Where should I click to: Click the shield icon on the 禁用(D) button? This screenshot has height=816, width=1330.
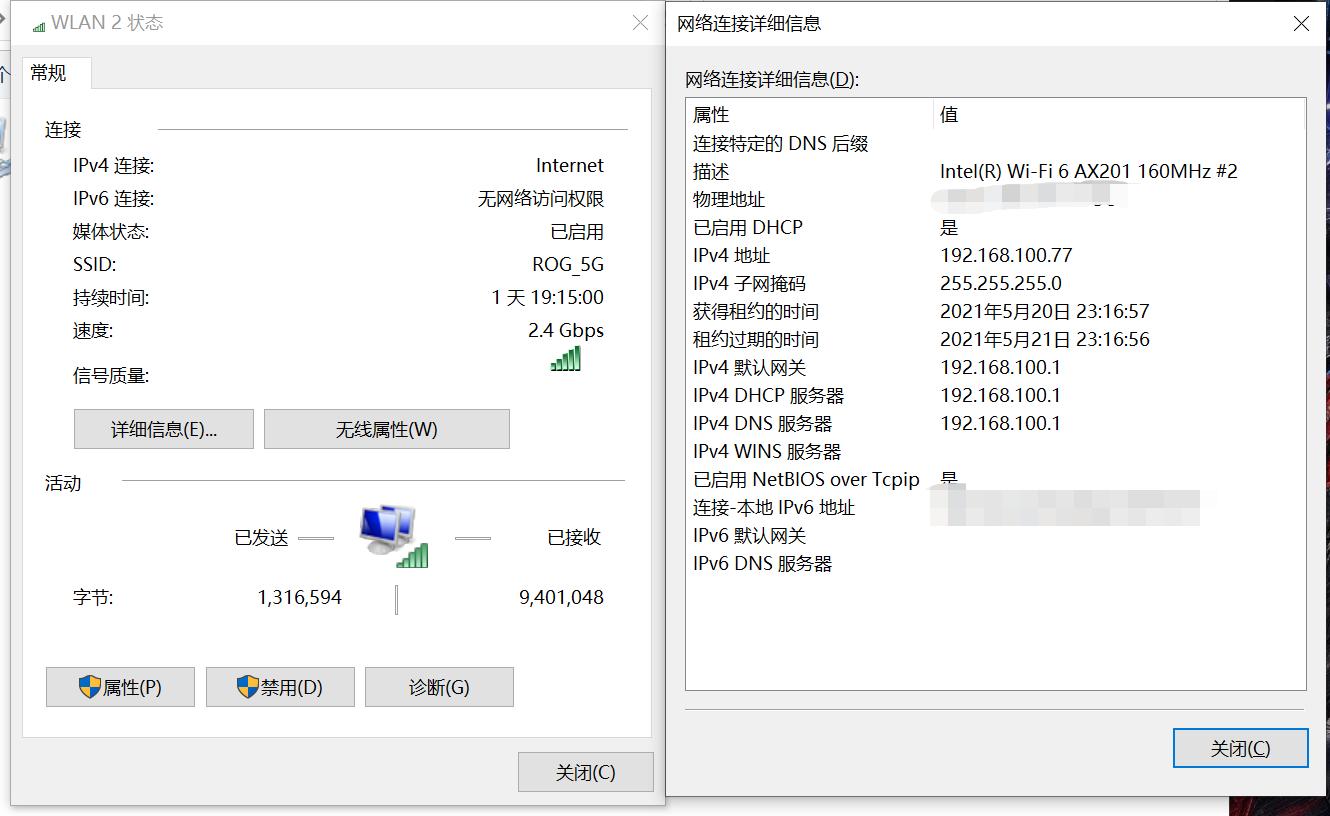(x=249, y=687)
